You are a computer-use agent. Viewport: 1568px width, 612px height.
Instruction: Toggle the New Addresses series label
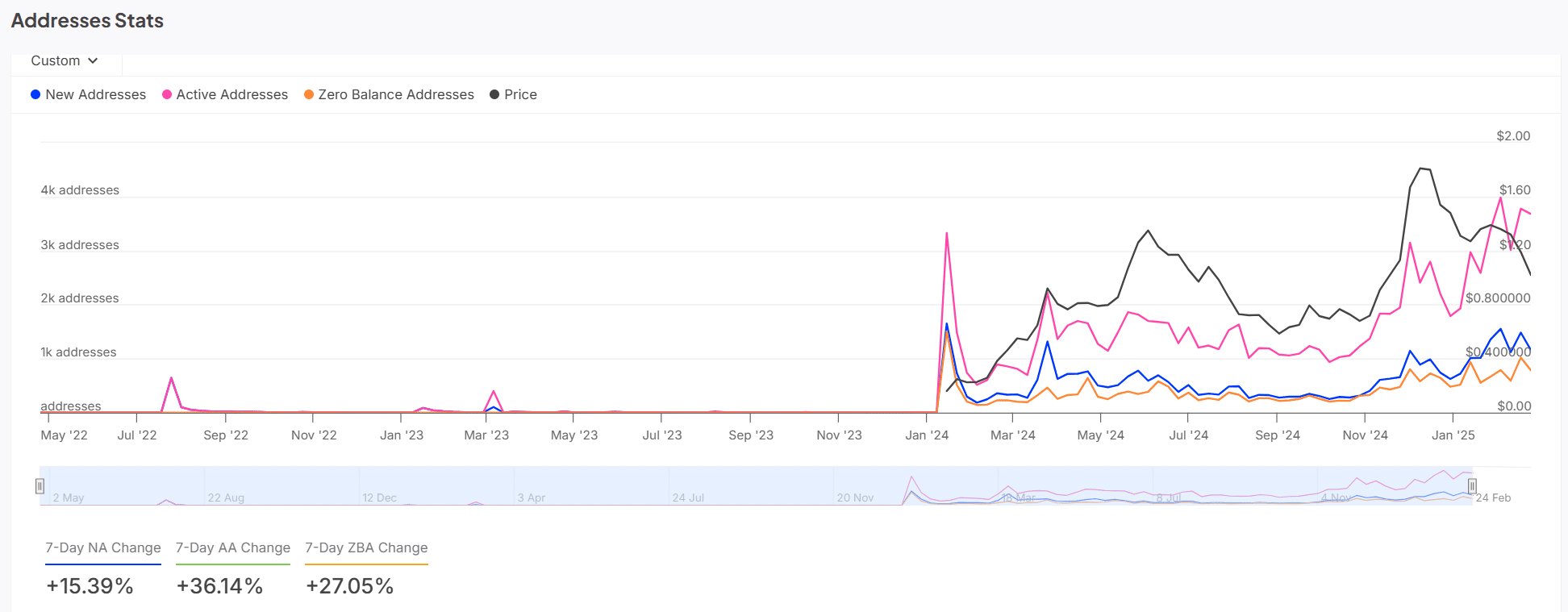pos(95,94)
